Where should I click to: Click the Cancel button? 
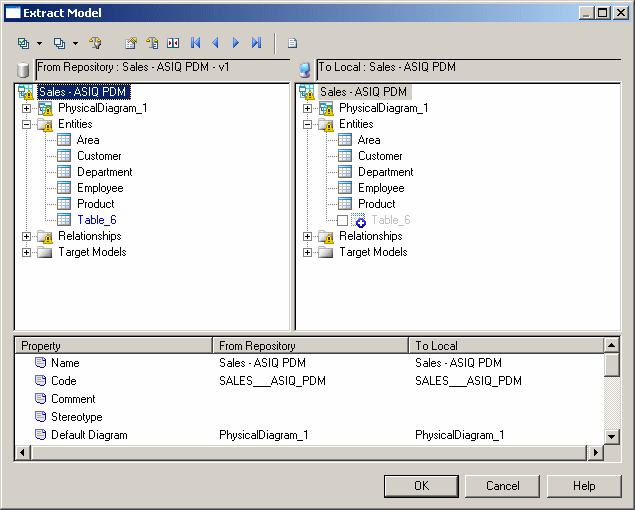pos(502,486)
